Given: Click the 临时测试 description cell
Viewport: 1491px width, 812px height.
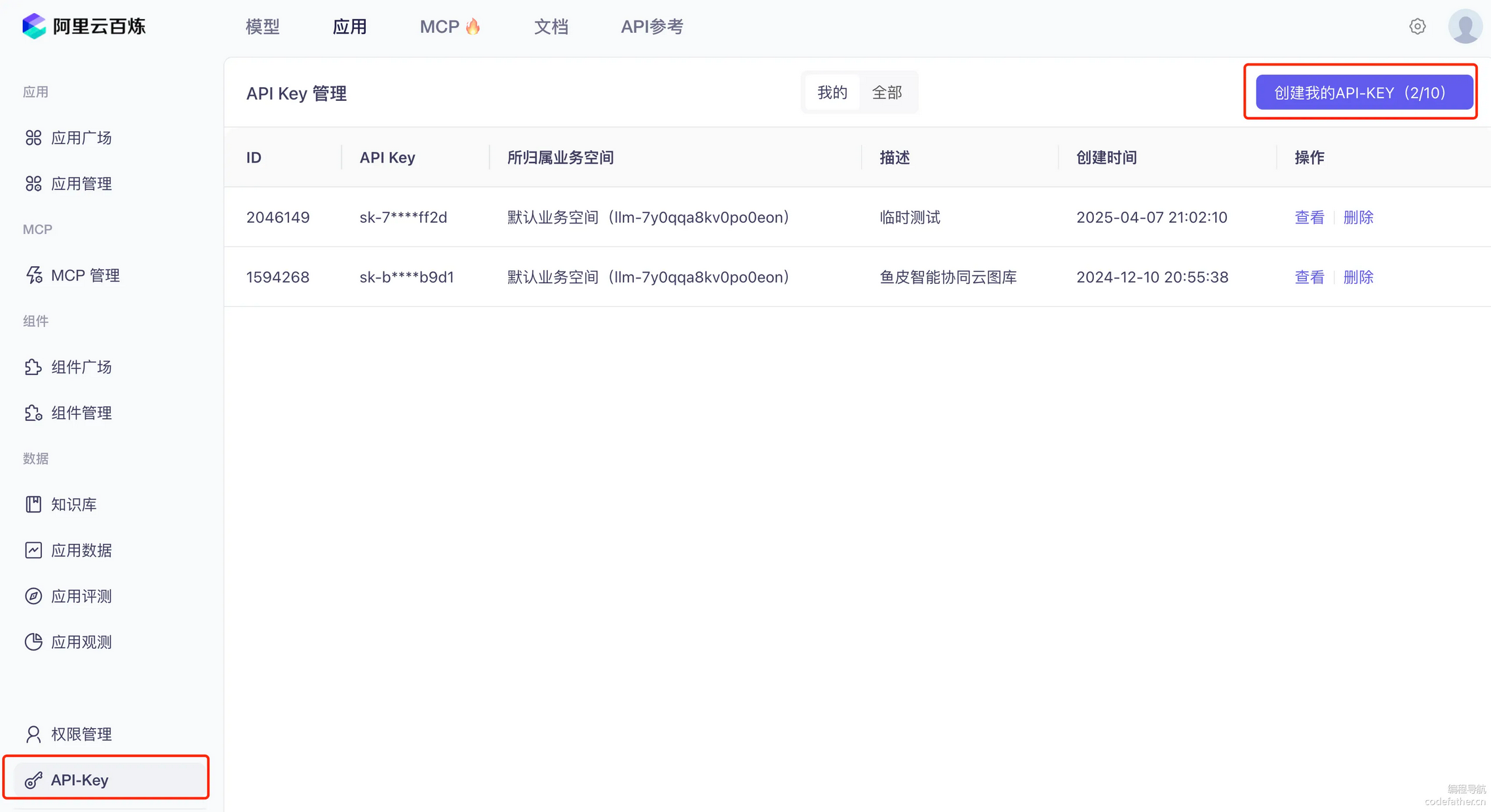Looking at the screenshot, I should pos(910,218).
